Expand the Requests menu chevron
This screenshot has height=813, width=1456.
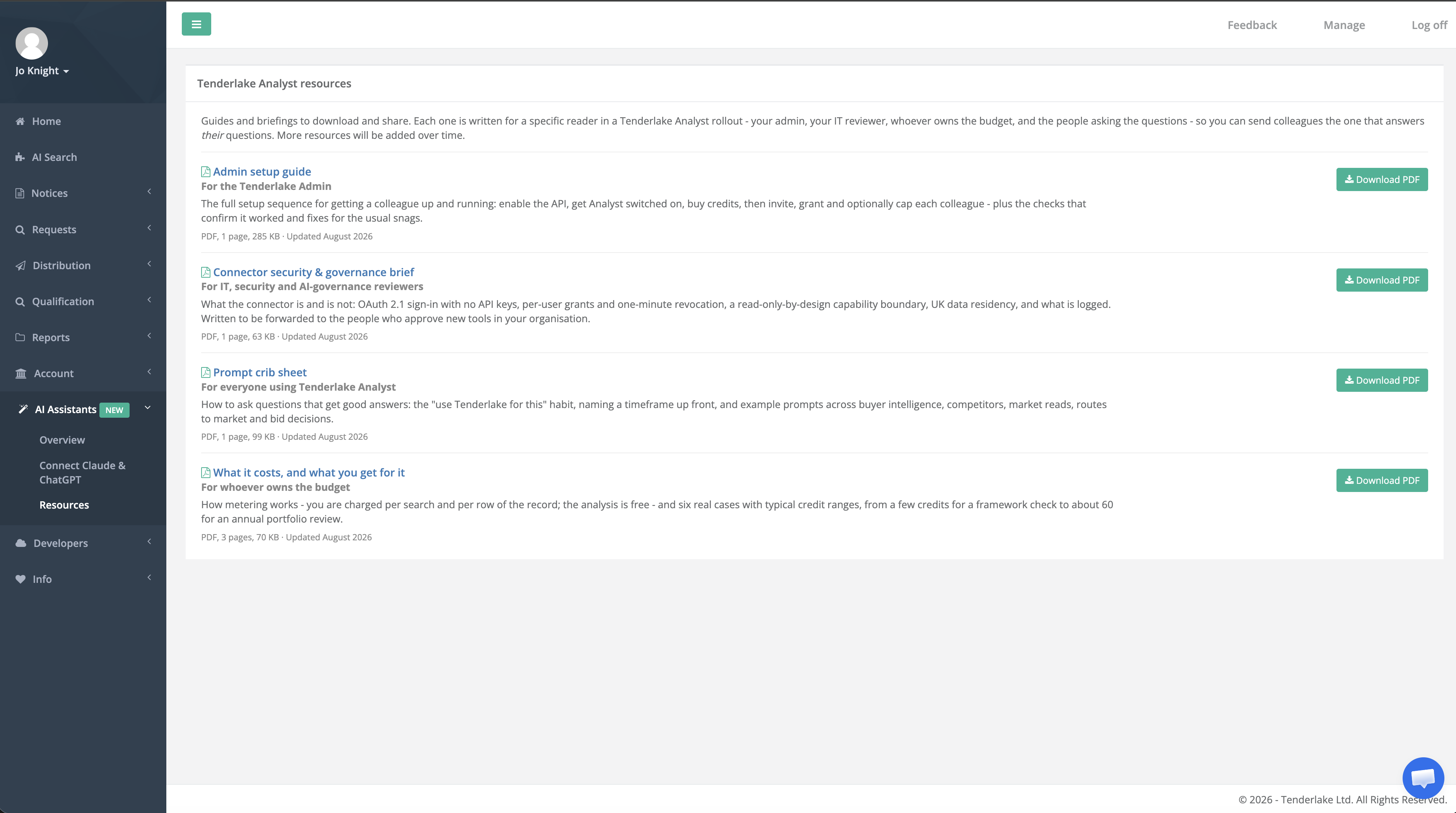[149, 228]
